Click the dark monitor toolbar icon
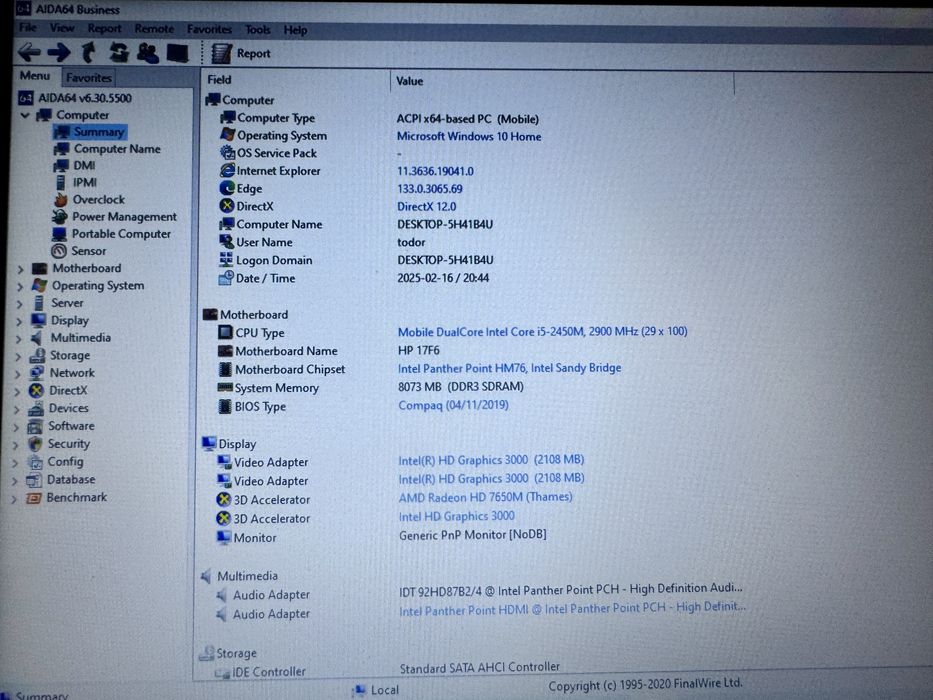933x700 pixels. (177, 53)
